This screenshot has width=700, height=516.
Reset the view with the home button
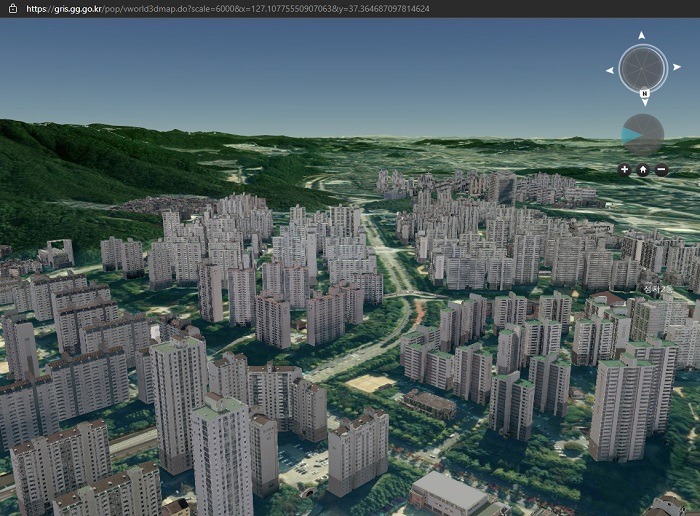click(x=643, y=169)
